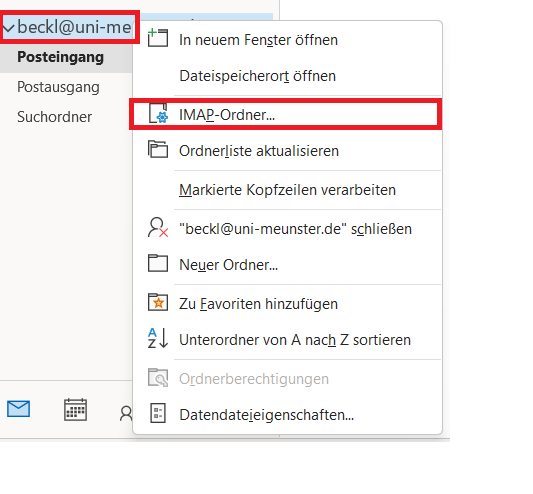Choose Datendateieigenschaften... entry
This screenshot has width=533, height=494.
pos(266,415)
